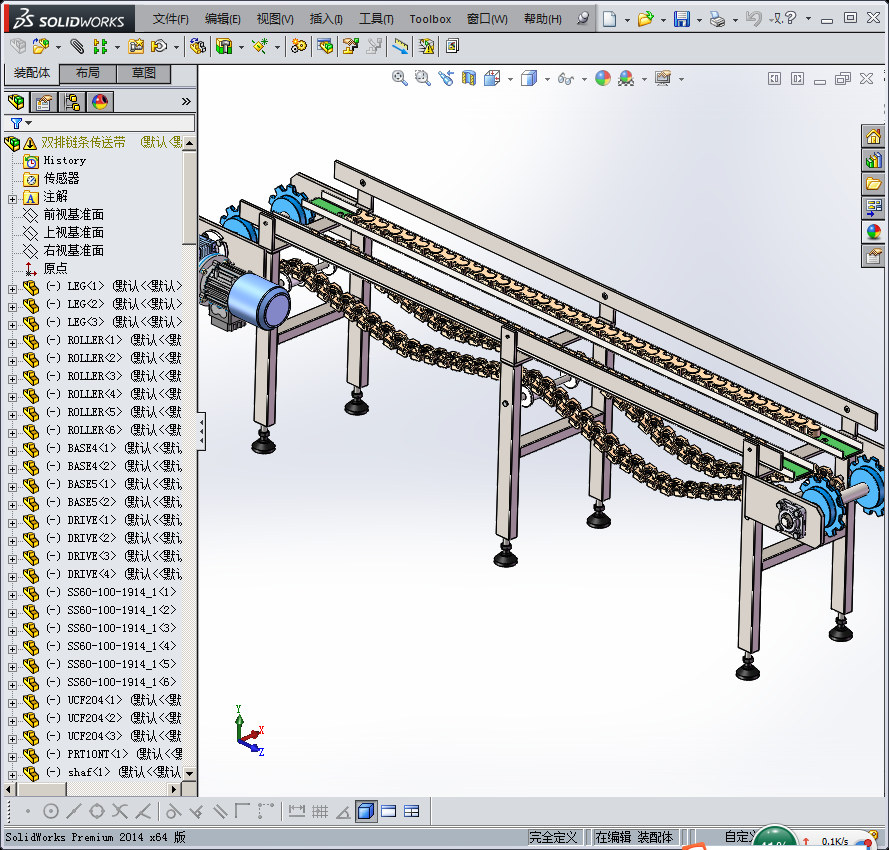The image size is (889, 850).
Task: Toggle the shaded with edges display button
Action: [366, 811]
